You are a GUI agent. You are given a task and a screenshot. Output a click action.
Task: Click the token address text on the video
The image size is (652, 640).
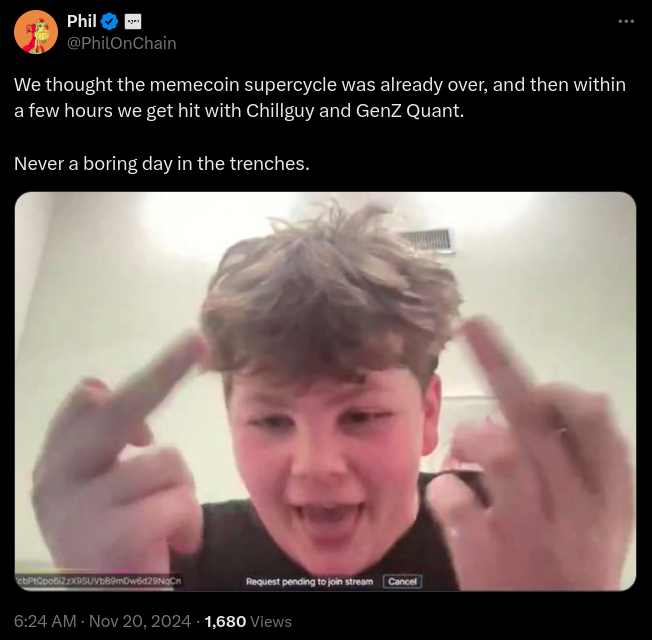99,581
